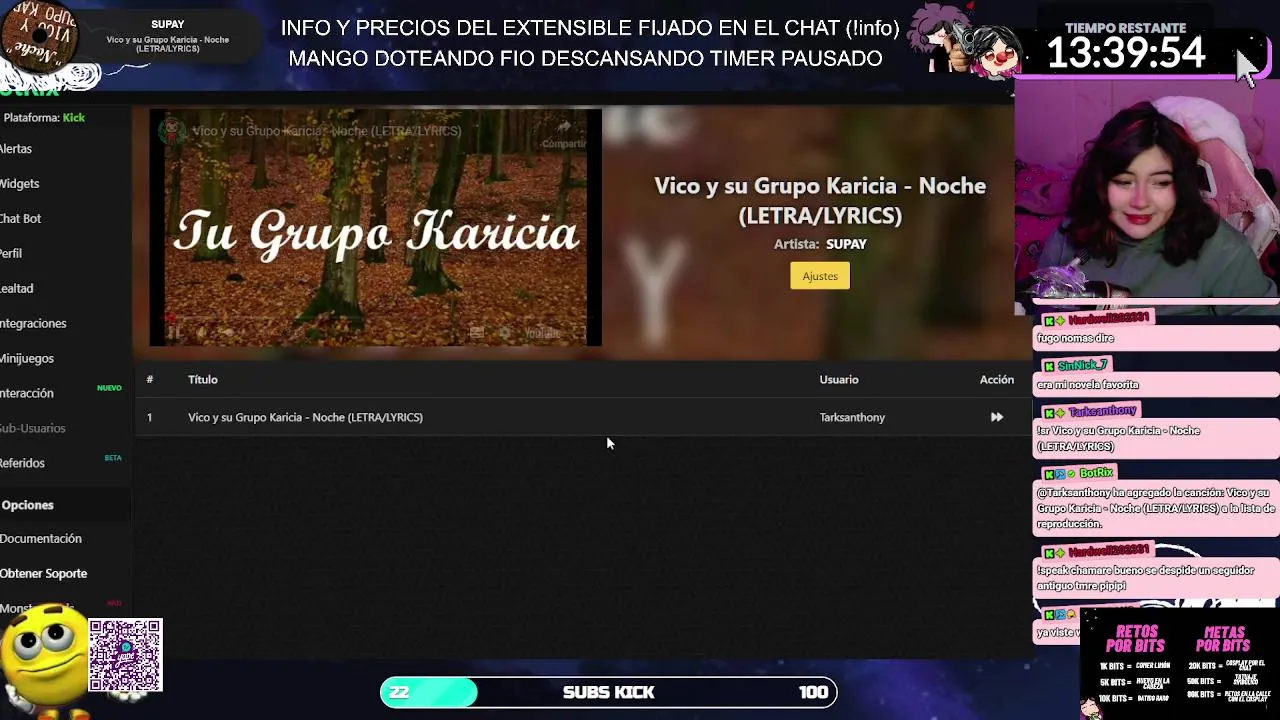The image size is (1280, 720).
Task: Click Obtener Soporte link
Action: coord(44,574)
